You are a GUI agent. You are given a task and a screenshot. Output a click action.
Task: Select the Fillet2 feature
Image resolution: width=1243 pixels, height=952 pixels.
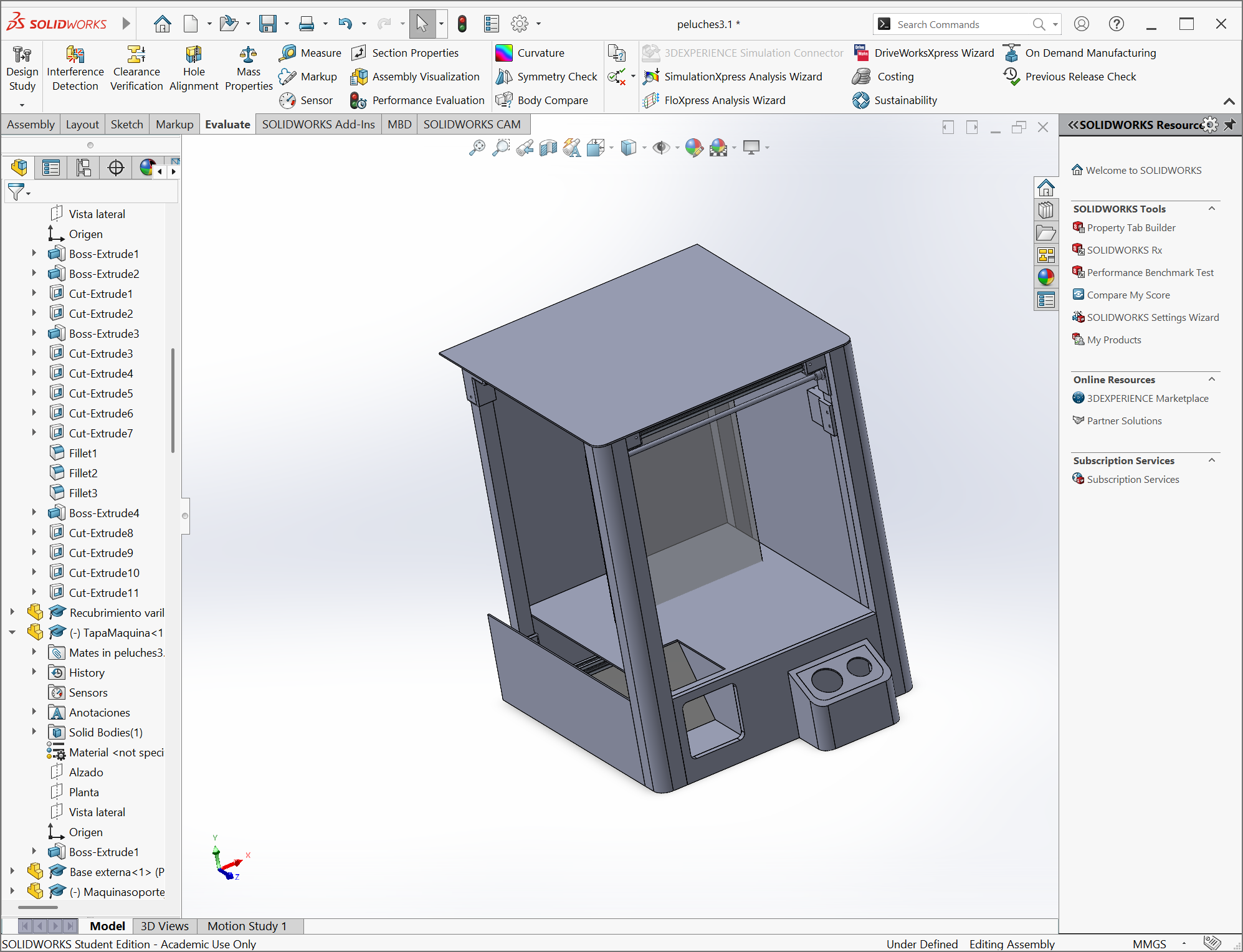[83, 473]
